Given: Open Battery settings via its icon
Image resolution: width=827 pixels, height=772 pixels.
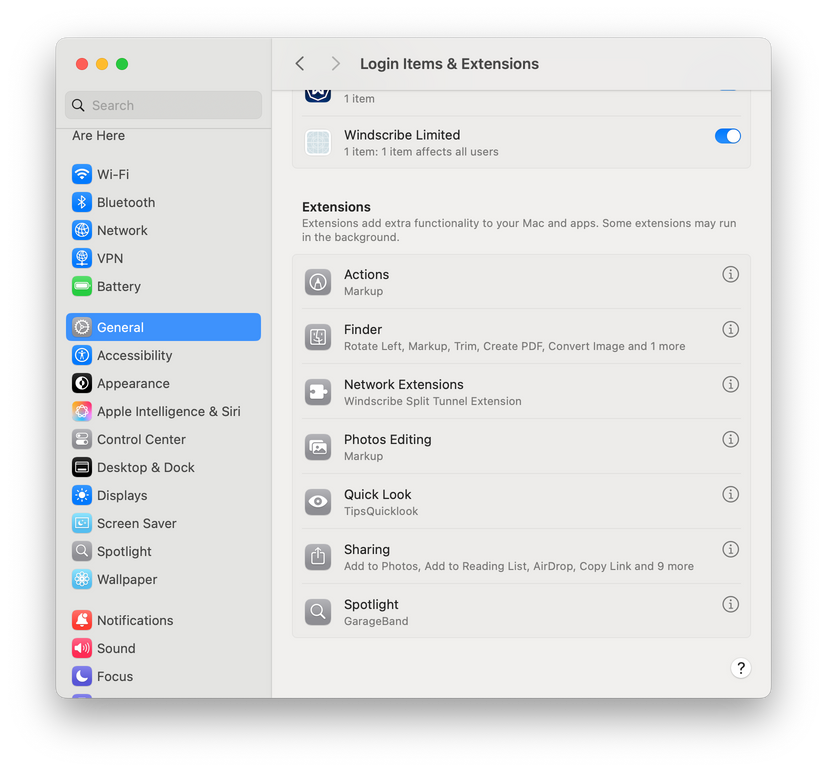Looking at the screenshot, I should pos(81,286).
